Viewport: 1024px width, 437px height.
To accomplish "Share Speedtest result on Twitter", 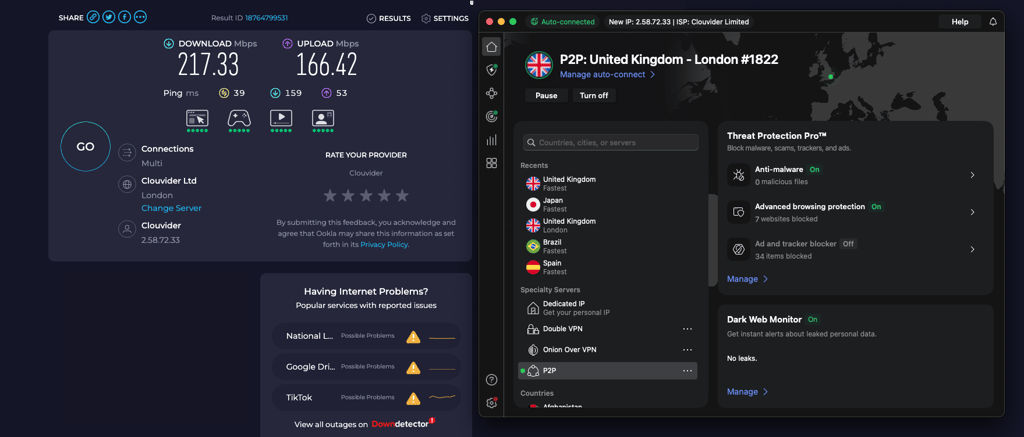I will (109, 17).
